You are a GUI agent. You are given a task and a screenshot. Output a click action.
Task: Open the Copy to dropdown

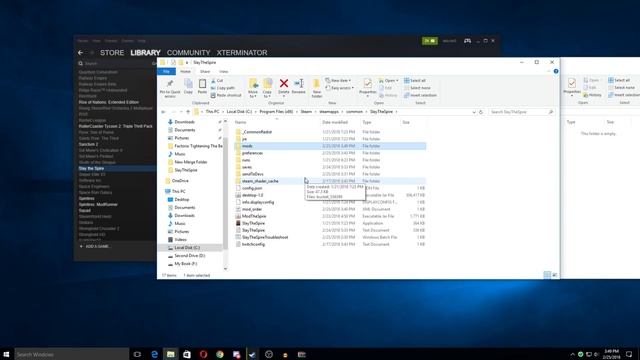267,88
